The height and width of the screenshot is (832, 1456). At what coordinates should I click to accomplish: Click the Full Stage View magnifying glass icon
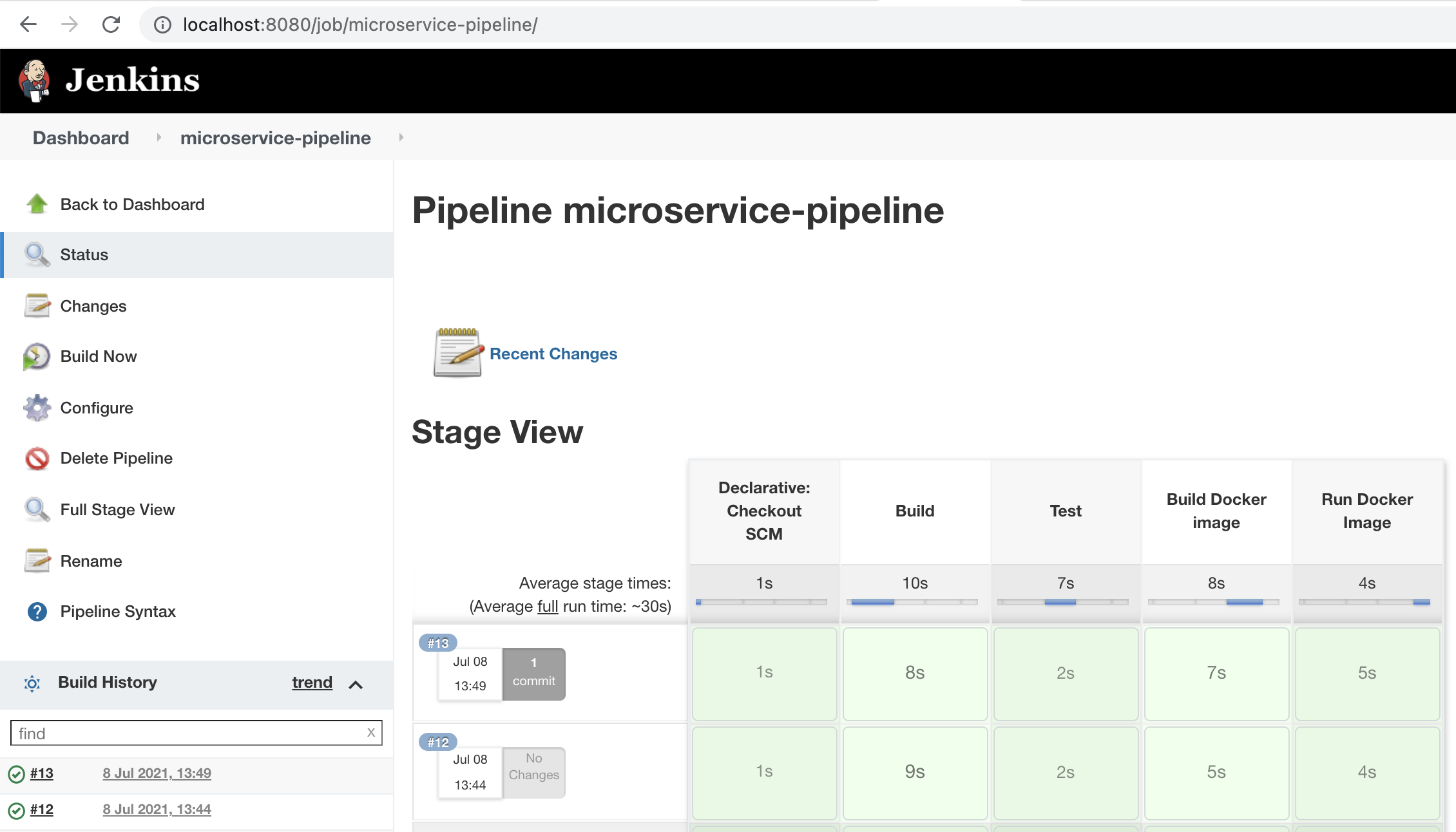37,509
